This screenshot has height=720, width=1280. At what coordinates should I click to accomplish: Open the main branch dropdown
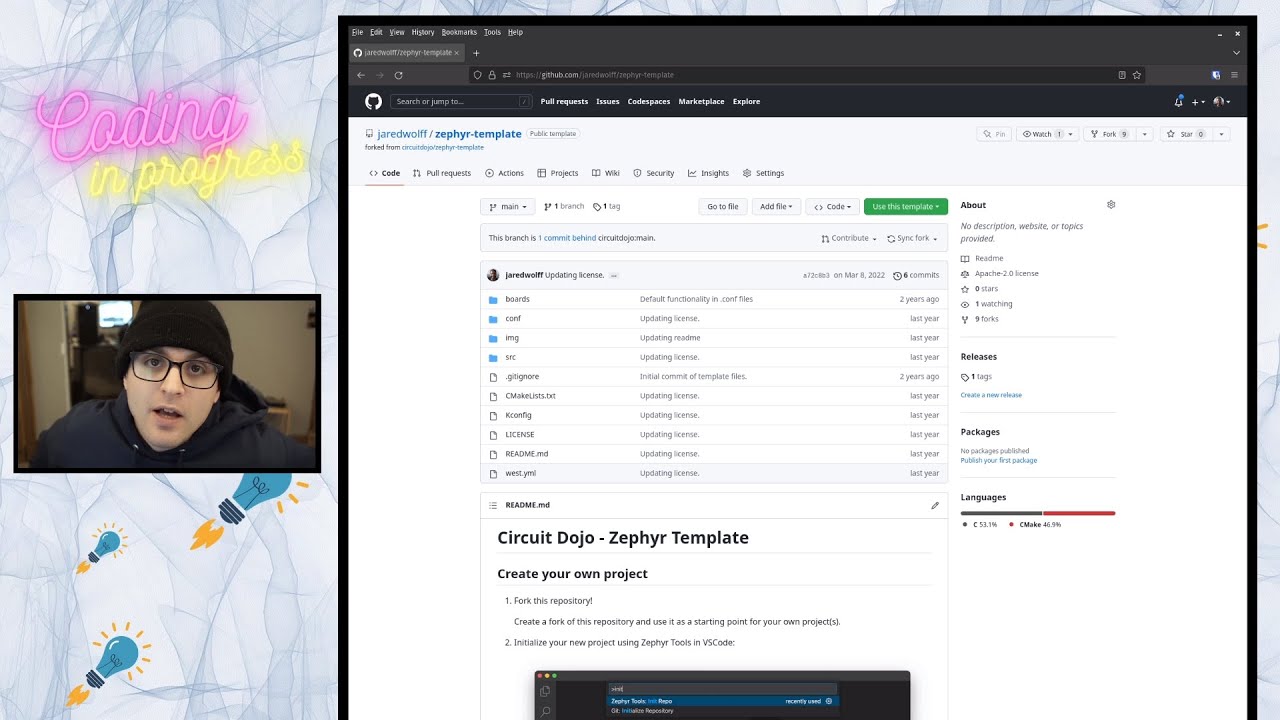(x=508, y=207)
